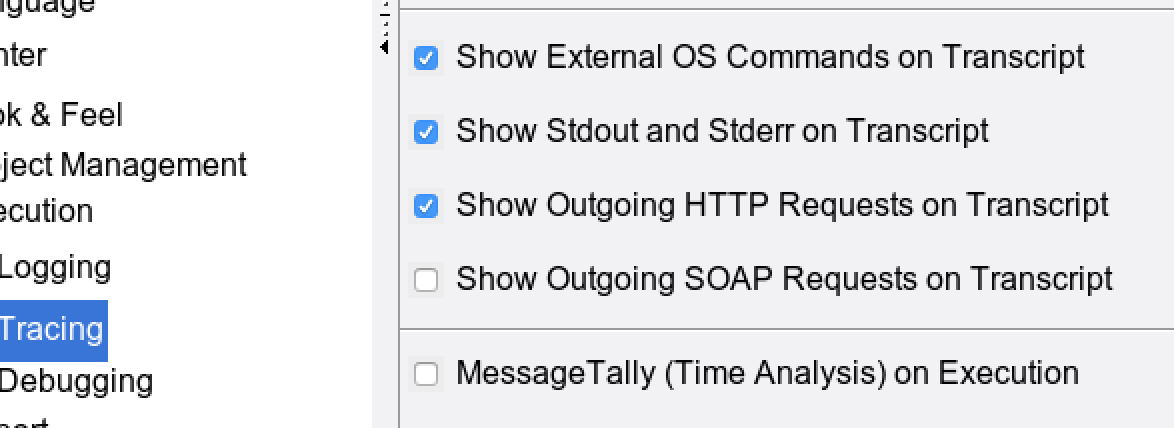
Task: Enable Show Outgoing SOAP Requests checkbox
Action: click(426, 280)
